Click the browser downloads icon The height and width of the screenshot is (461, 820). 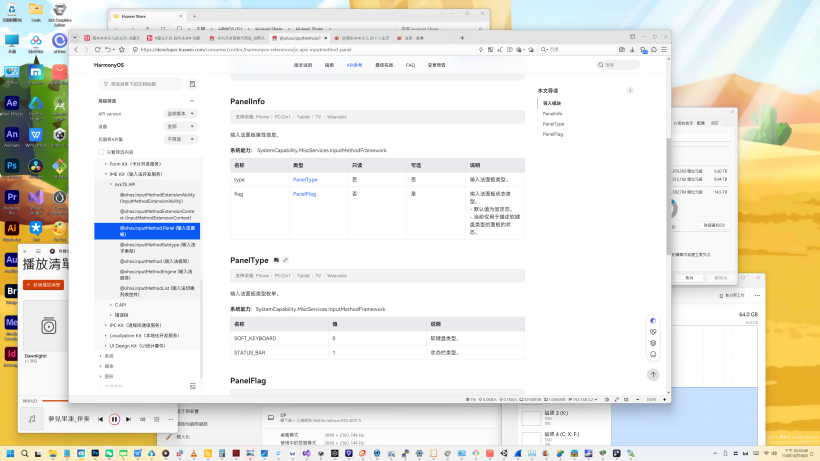(632, 49)
